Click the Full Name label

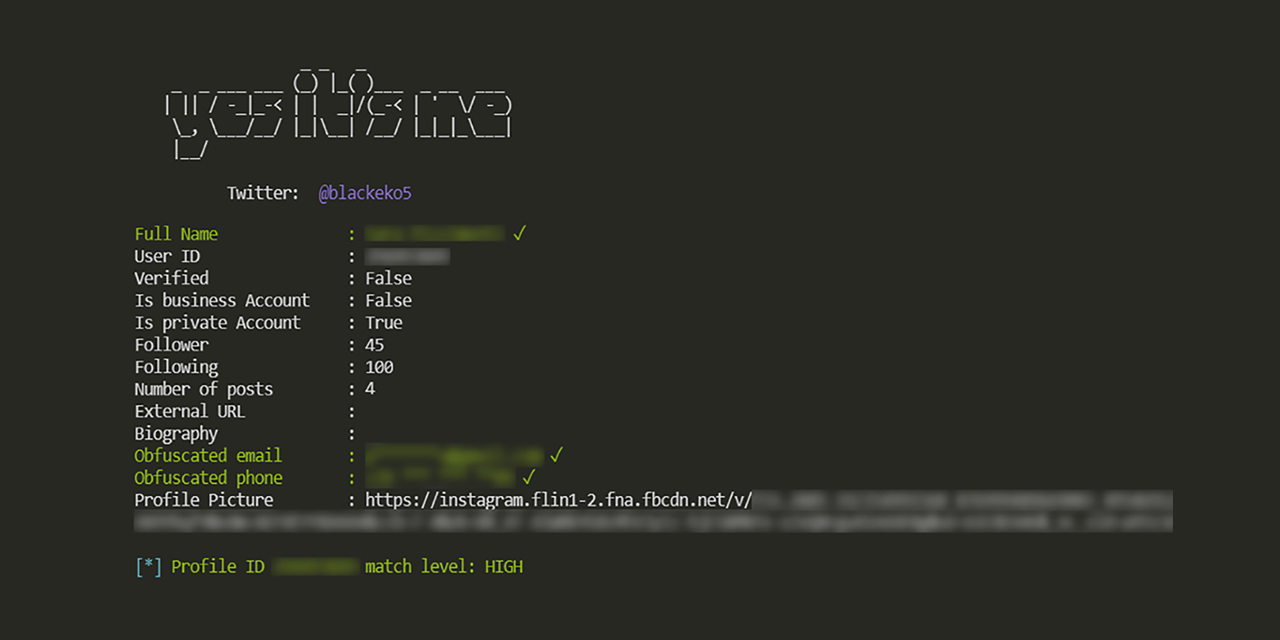[x=176, y=233]
